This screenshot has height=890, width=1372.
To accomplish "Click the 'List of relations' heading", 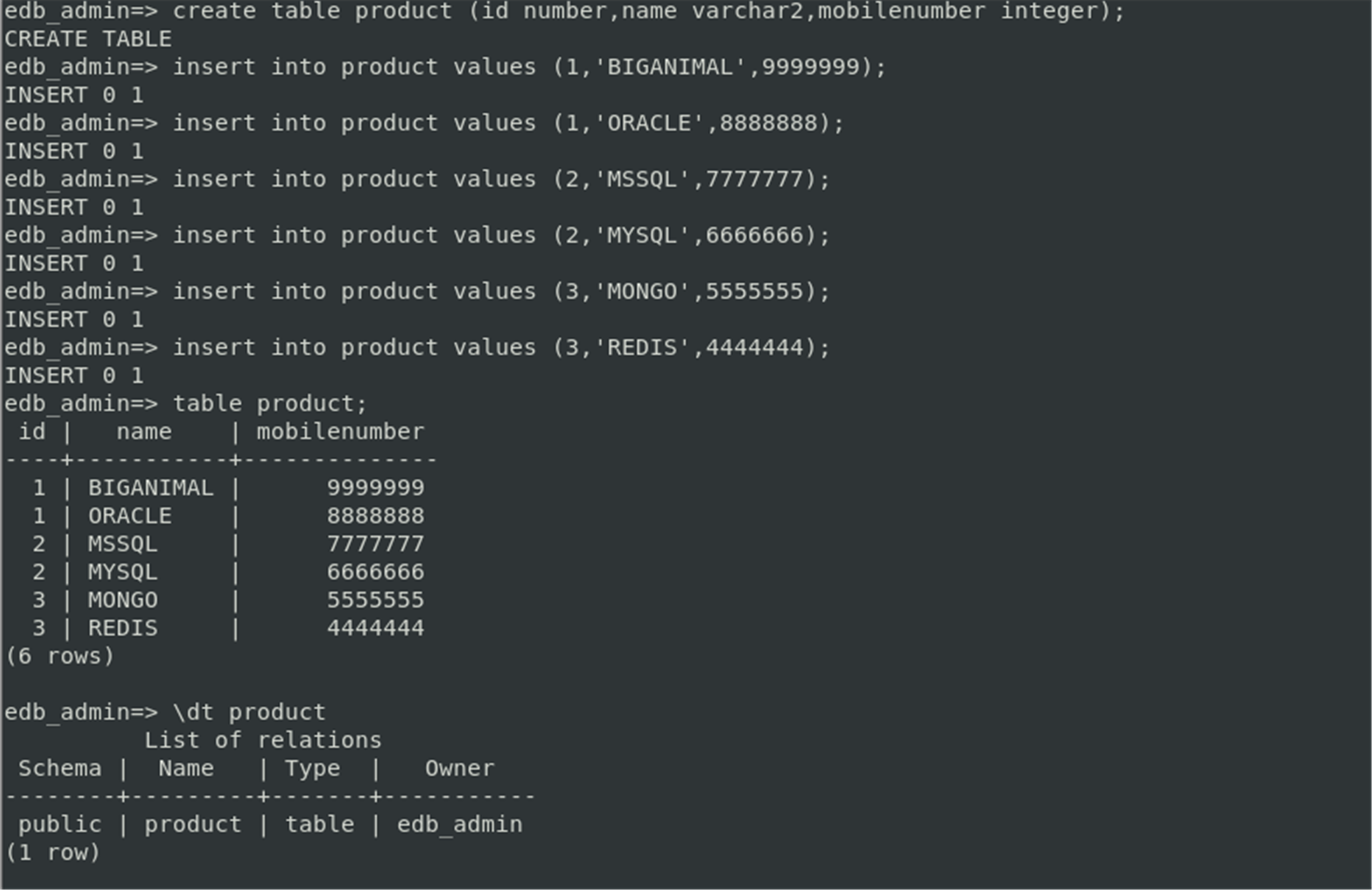I will pos(263,740).
